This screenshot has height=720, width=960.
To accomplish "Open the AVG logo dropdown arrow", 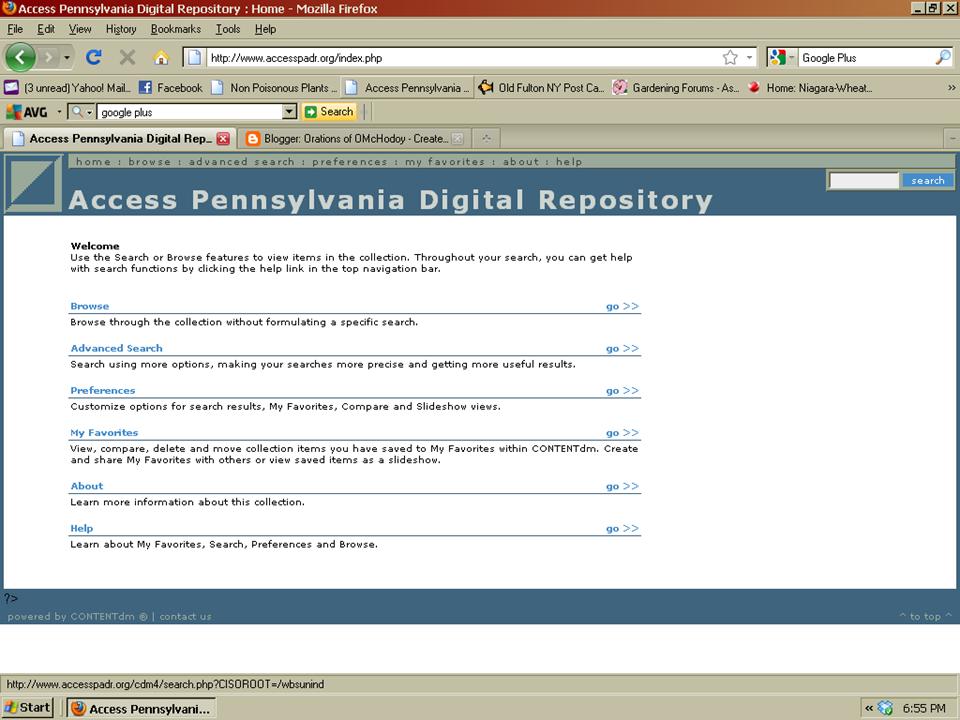I will 59,111.
